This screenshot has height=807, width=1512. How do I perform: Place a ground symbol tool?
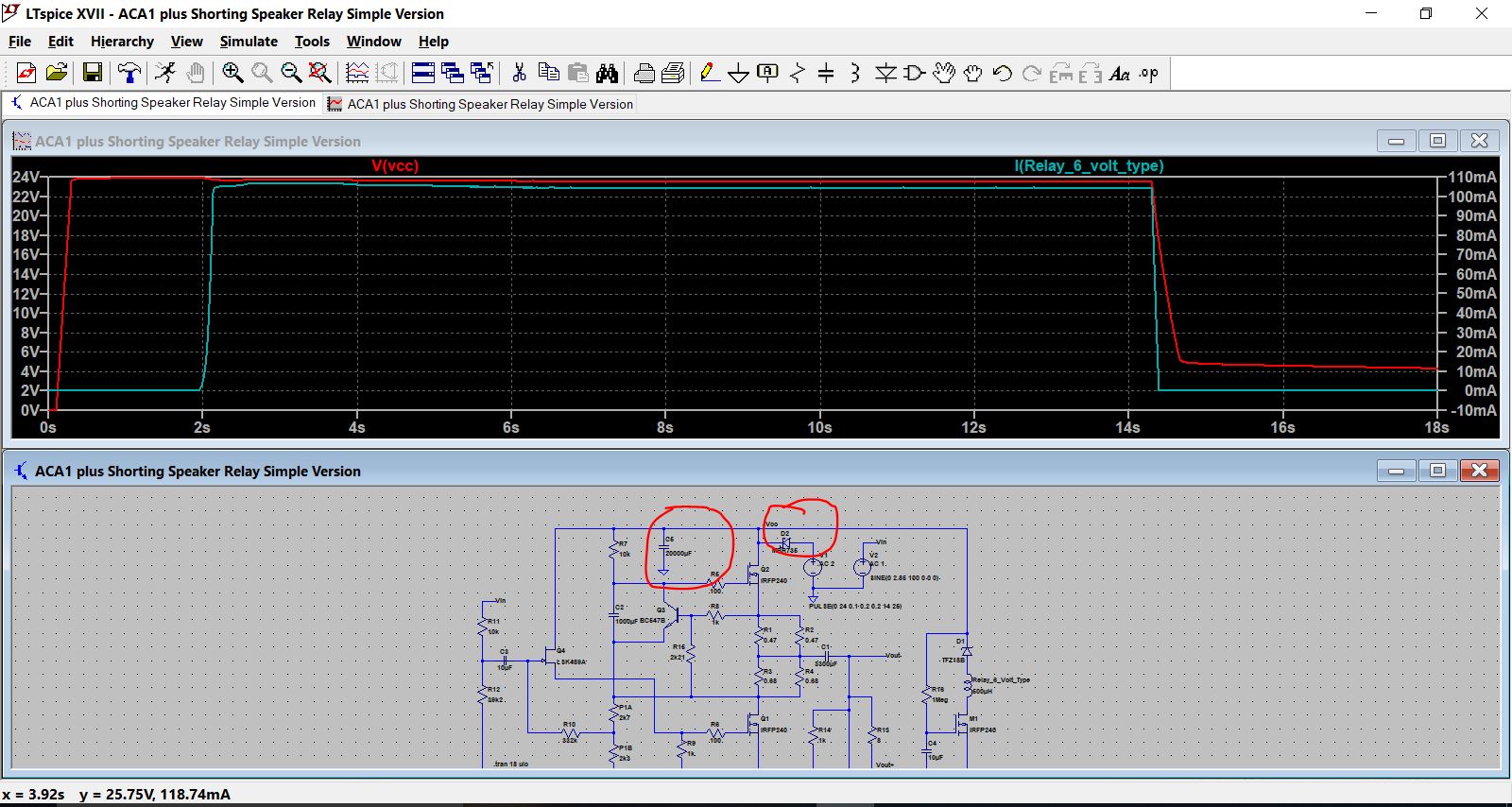click(x=739, y=73)
